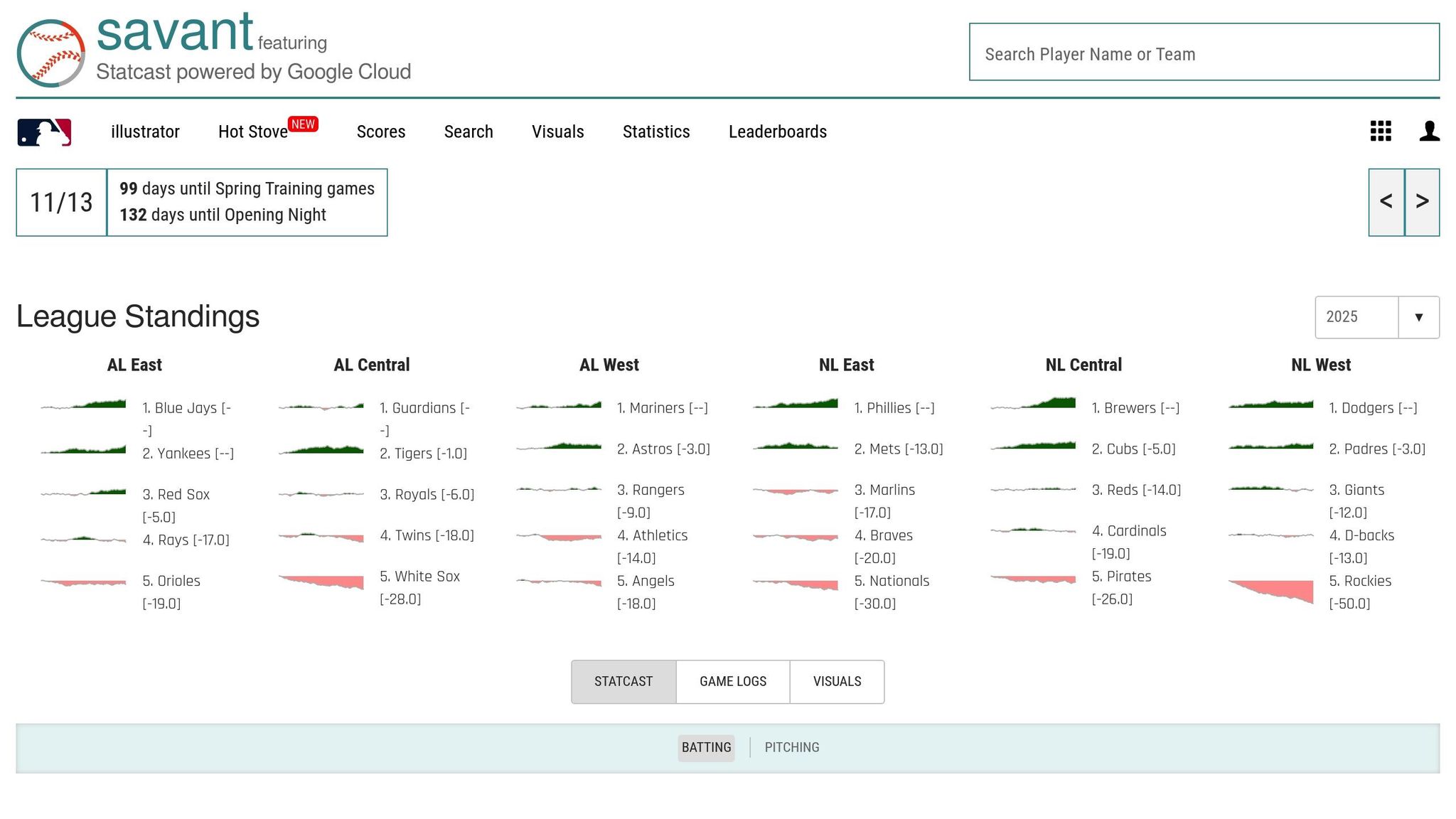The width and height of the screenshot is (1456, 819).
Task: Advance to next date with right arrow
Action: click(1422, 202)
